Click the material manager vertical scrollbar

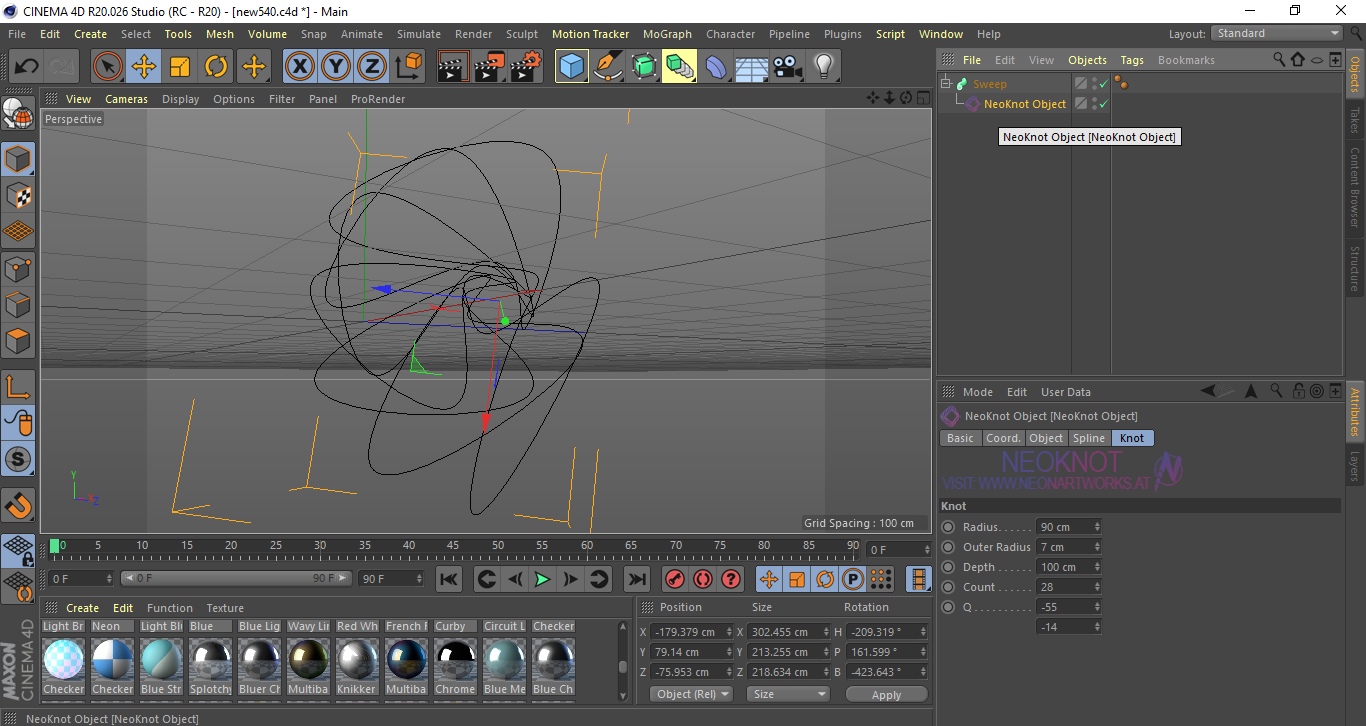[x=623, y=660]
